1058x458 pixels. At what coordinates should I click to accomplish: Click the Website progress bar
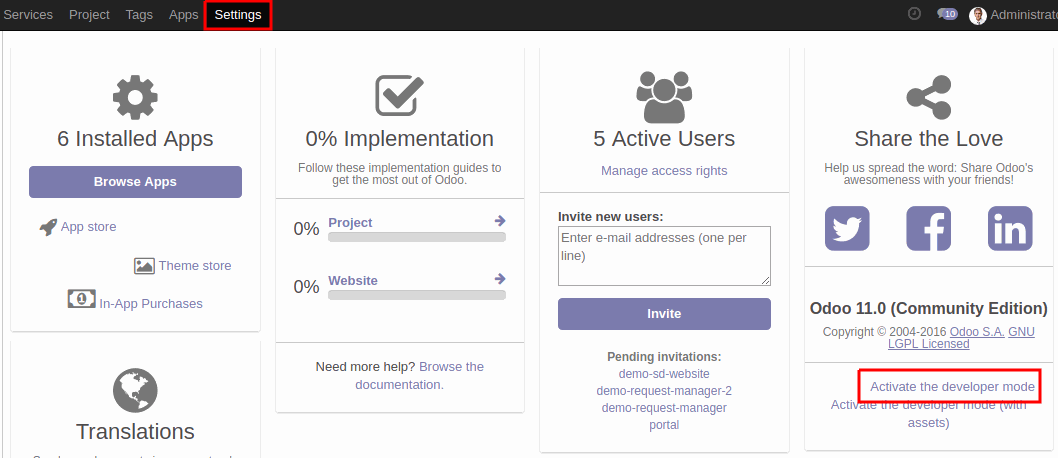click(x=417, y=295)
